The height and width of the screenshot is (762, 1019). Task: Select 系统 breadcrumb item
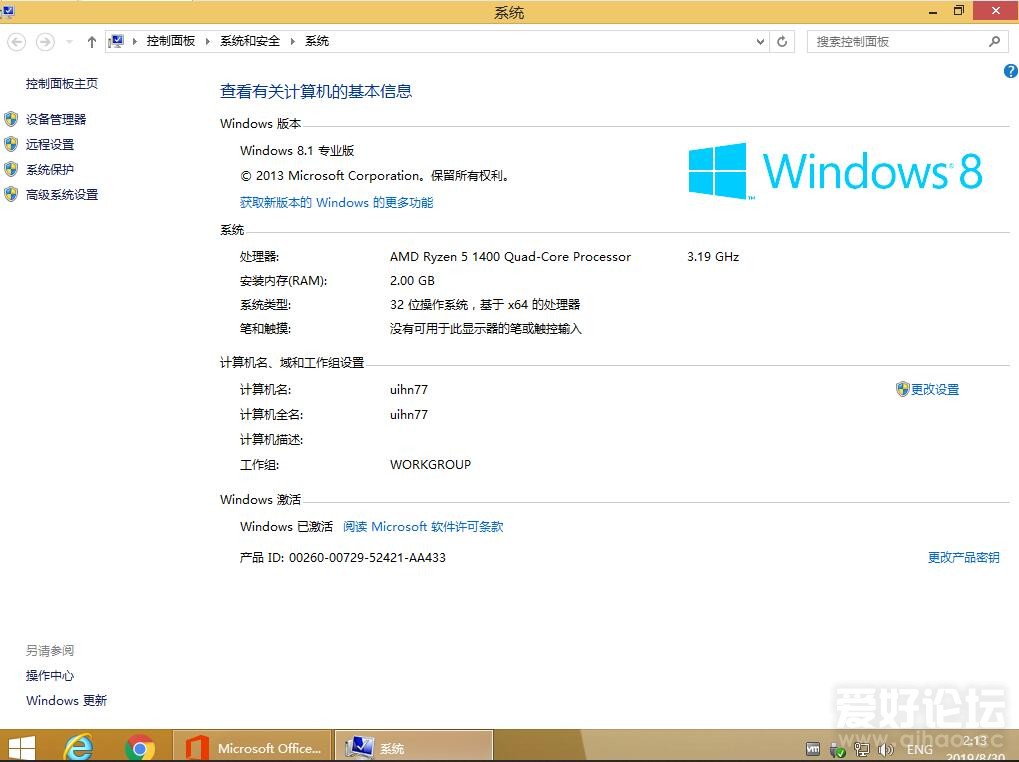317,41
